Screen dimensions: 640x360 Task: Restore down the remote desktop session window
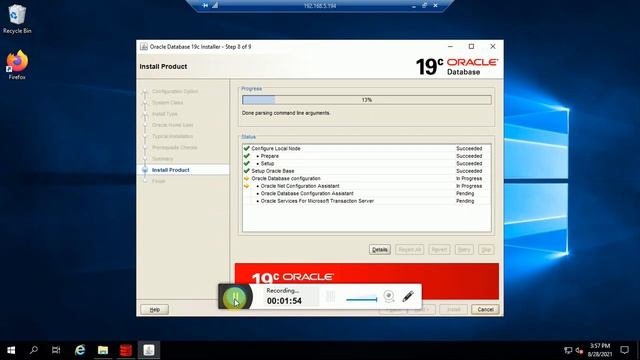424,5
